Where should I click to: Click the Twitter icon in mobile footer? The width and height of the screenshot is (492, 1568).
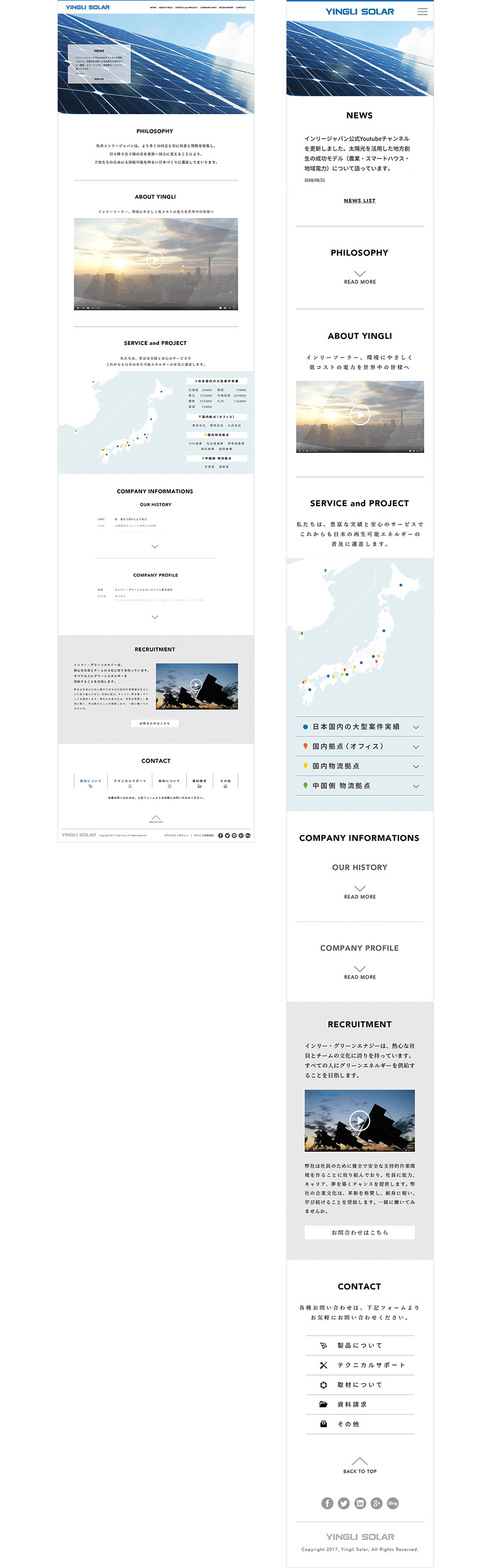click(x=343, y=1503)
